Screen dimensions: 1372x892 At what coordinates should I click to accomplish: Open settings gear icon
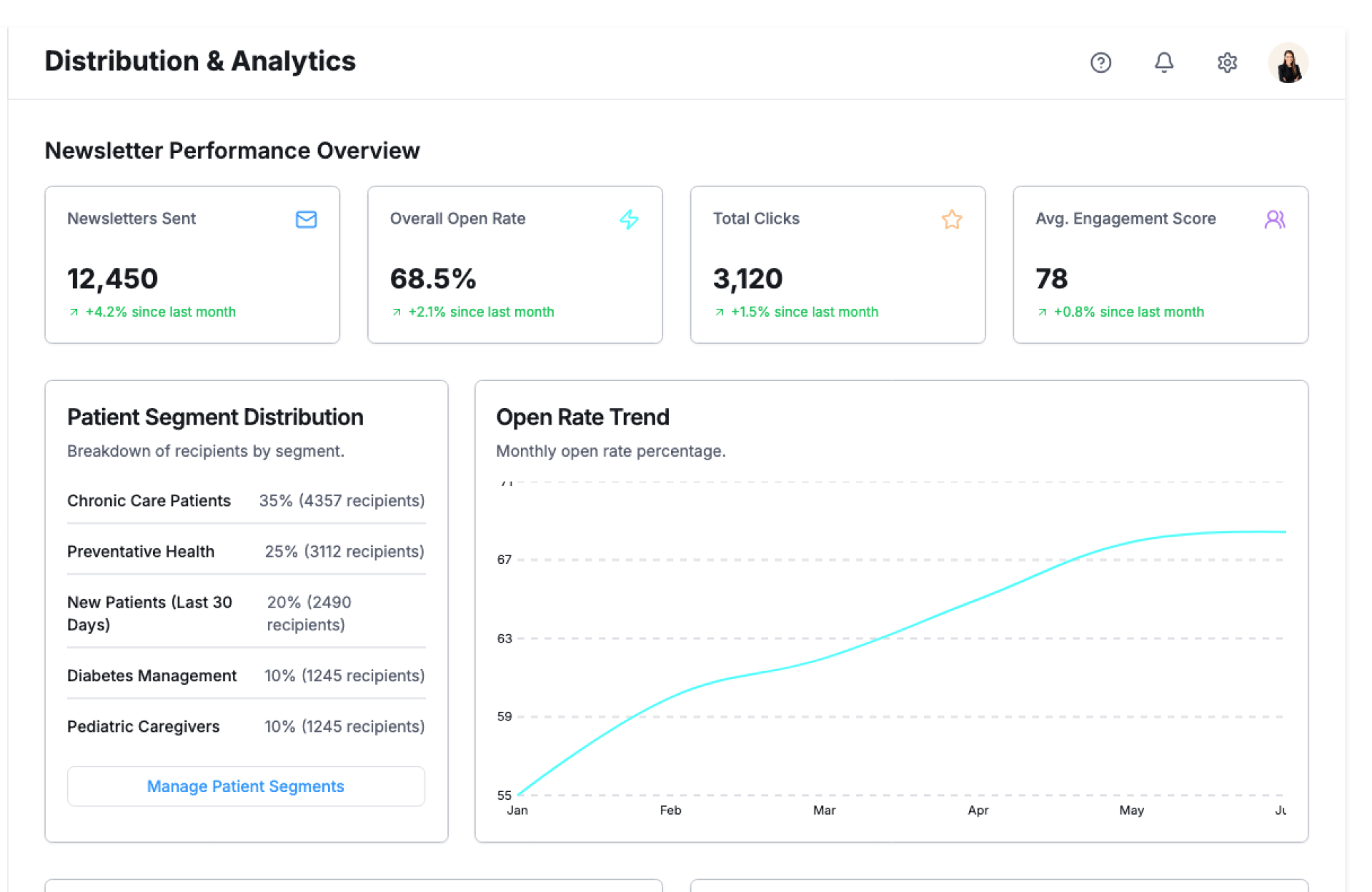tap(1226, 63)
